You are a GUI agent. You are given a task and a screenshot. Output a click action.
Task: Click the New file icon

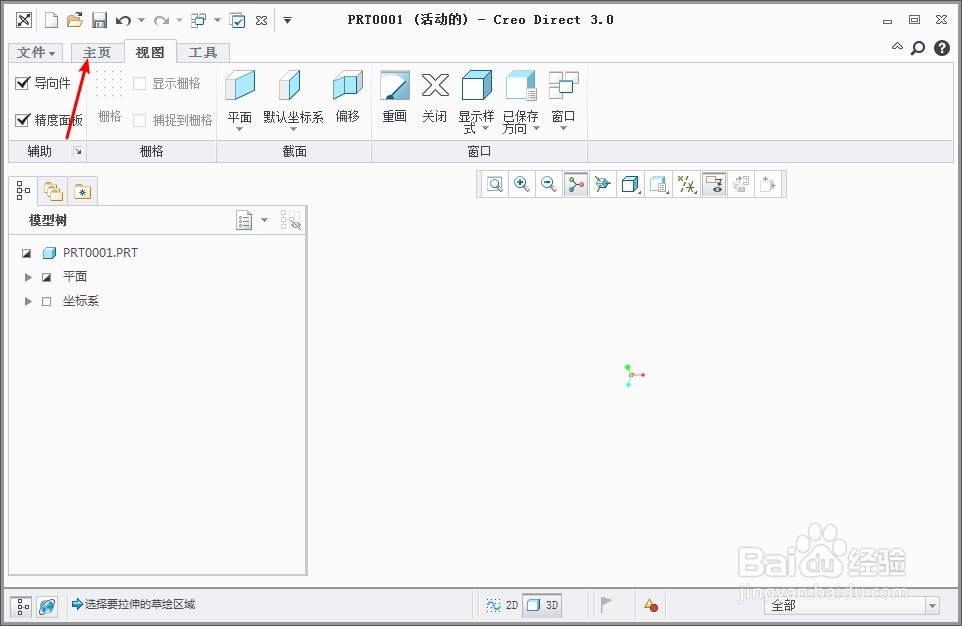tap(52, 20)
